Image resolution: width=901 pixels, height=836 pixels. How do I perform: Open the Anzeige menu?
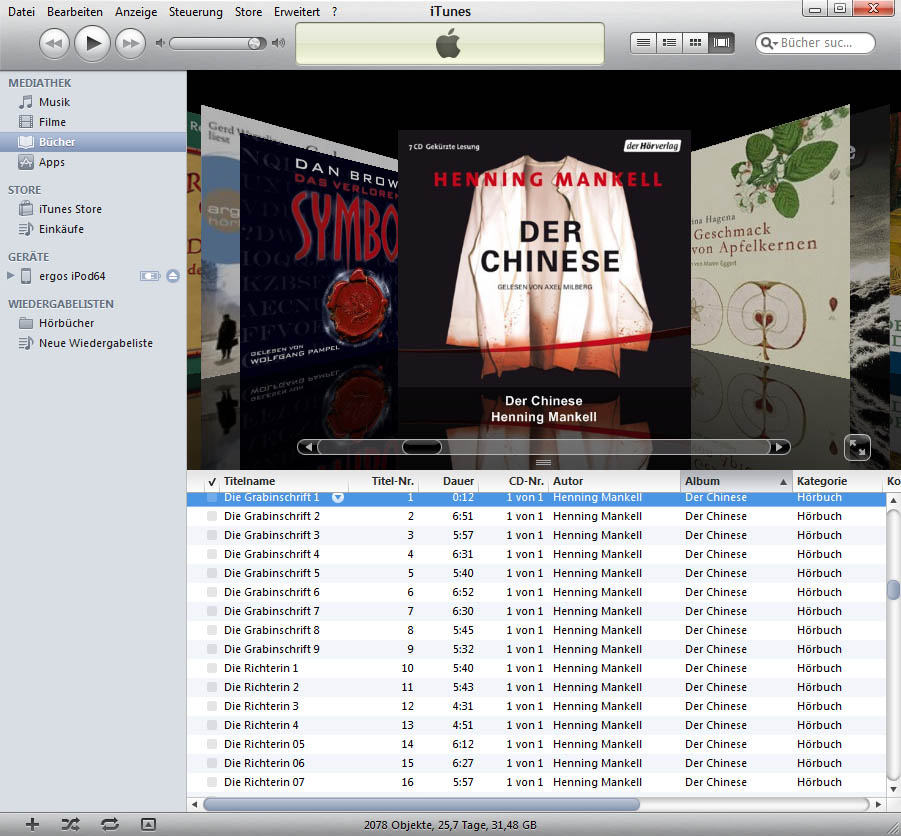(136, 11)
